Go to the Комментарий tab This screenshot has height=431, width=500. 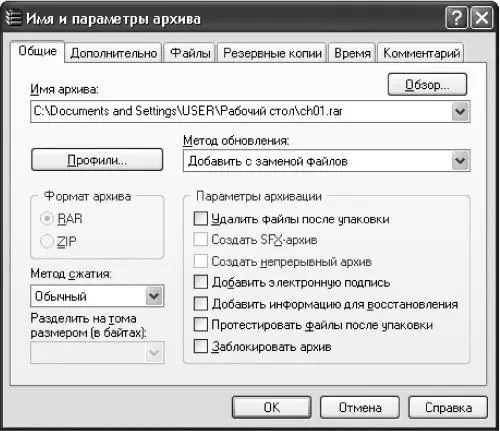[421, 53]
